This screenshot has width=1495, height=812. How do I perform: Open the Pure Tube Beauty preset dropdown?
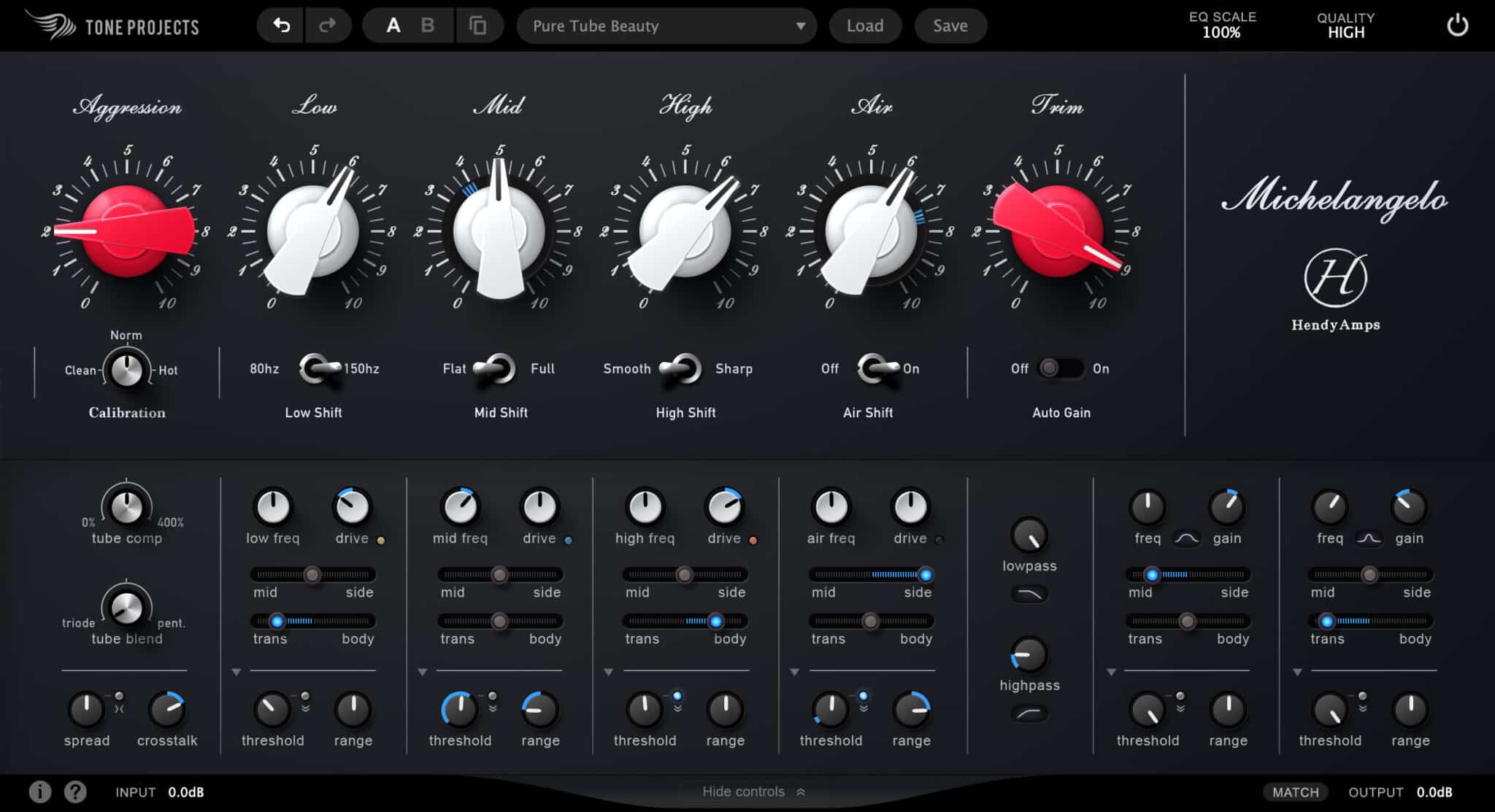[666, 26]
